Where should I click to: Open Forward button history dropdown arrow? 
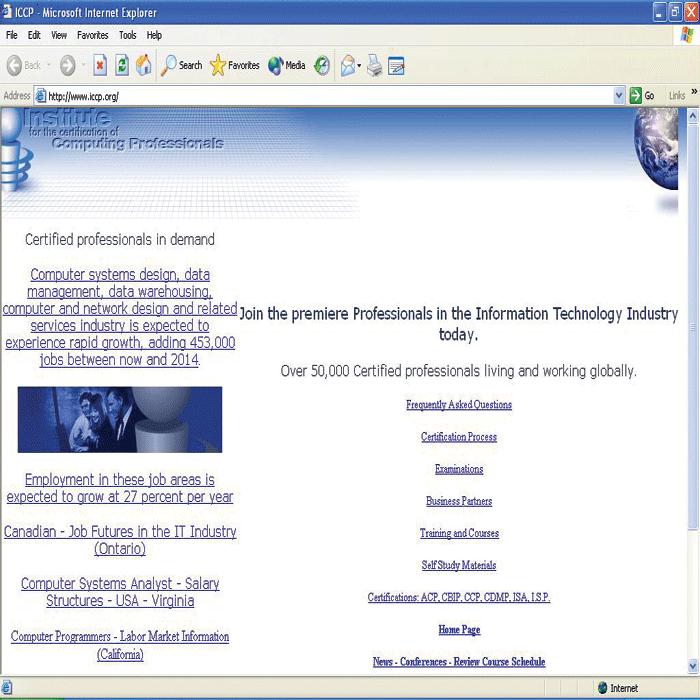coord(83,65)
